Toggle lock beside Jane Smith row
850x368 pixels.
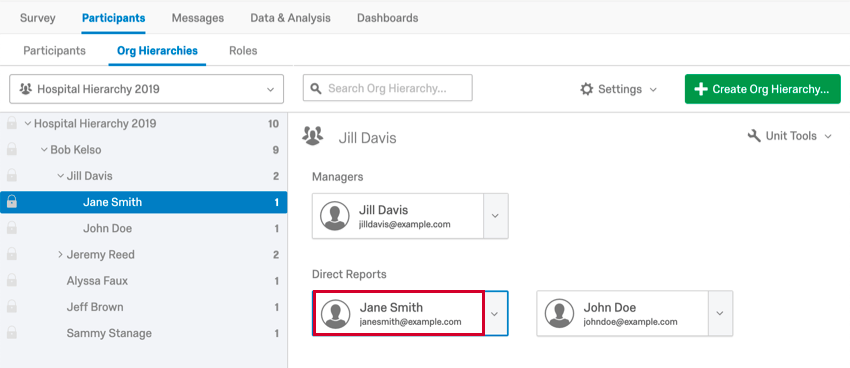click(11, 202)
